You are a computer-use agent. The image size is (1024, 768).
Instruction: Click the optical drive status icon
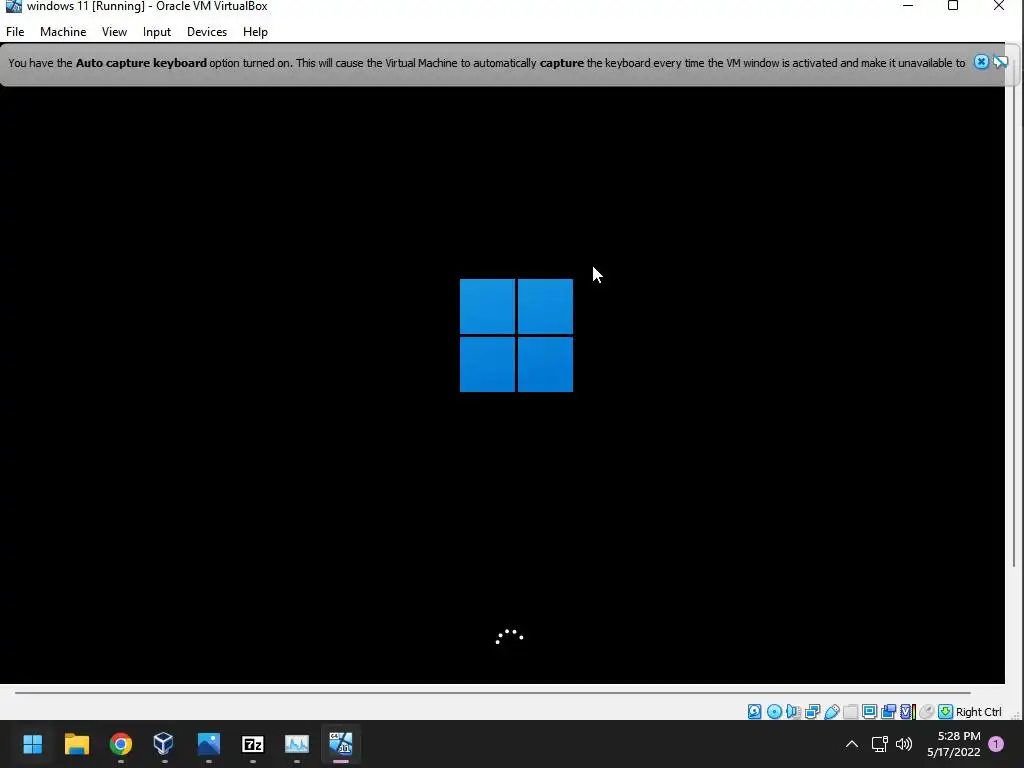click(x=775, y=712)
